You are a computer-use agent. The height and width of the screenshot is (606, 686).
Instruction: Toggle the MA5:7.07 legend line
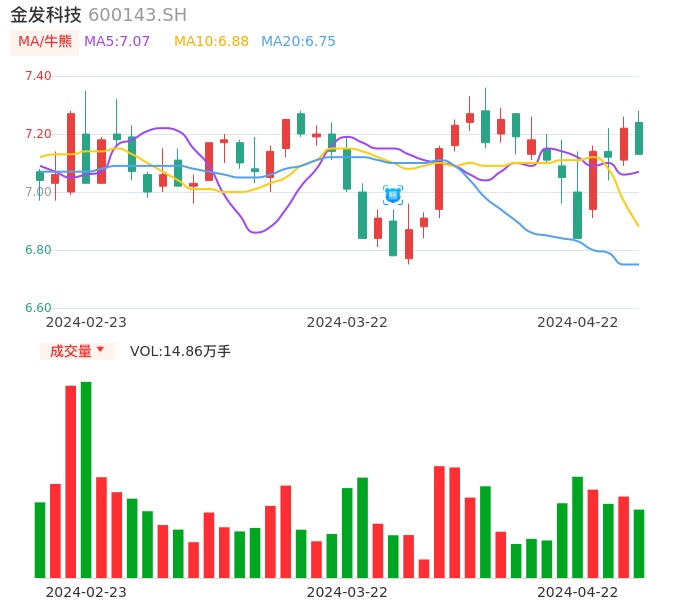pos(117,42)
